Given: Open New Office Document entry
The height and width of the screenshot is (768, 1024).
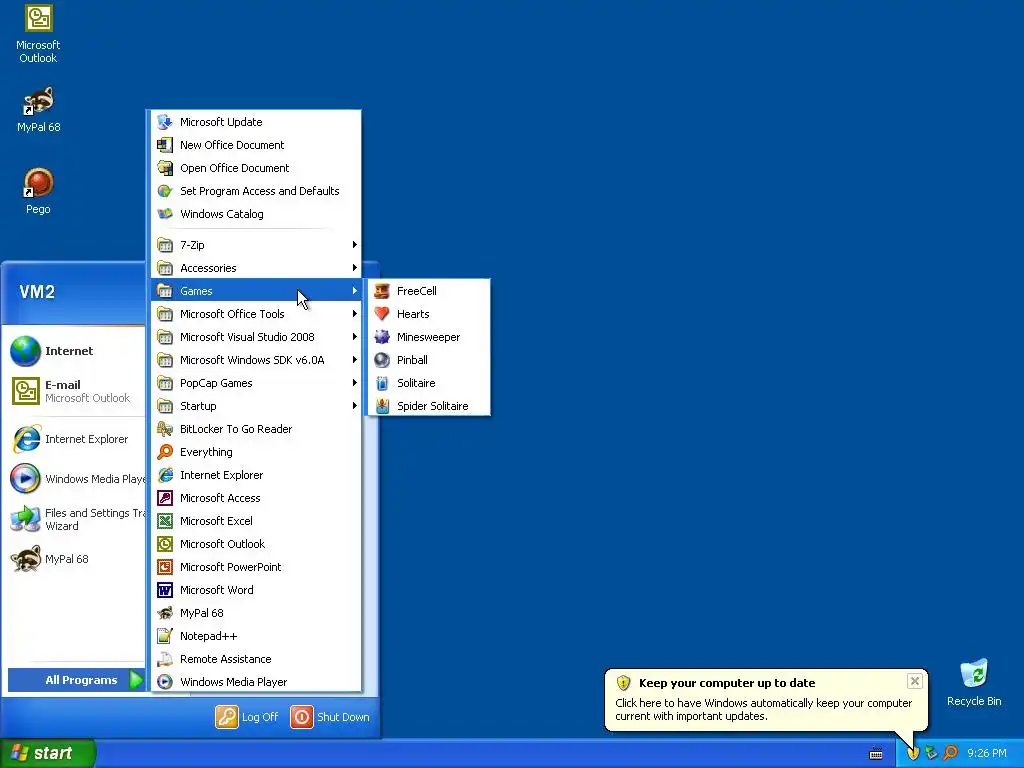Looking at the screenshot, I should click(x=256, y=145).
